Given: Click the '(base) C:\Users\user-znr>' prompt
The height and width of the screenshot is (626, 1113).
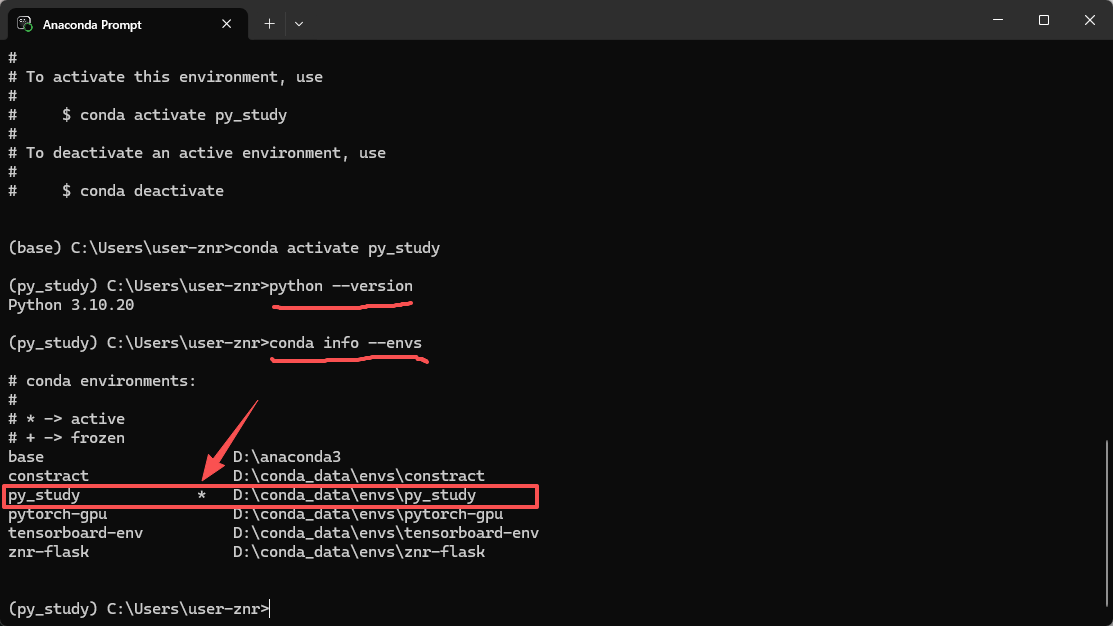Looking at the screenshot, I should coord(120,248).
